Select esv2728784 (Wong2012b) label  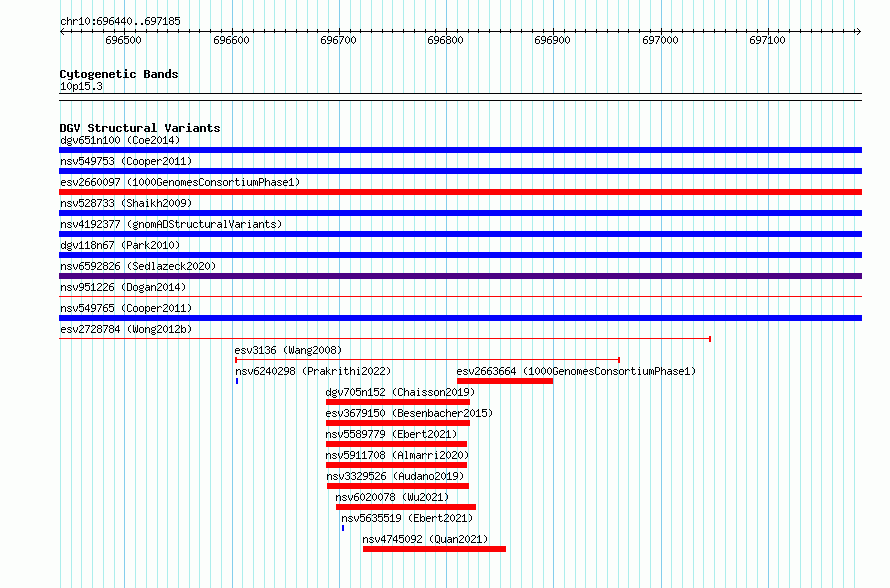coord(126,329)
